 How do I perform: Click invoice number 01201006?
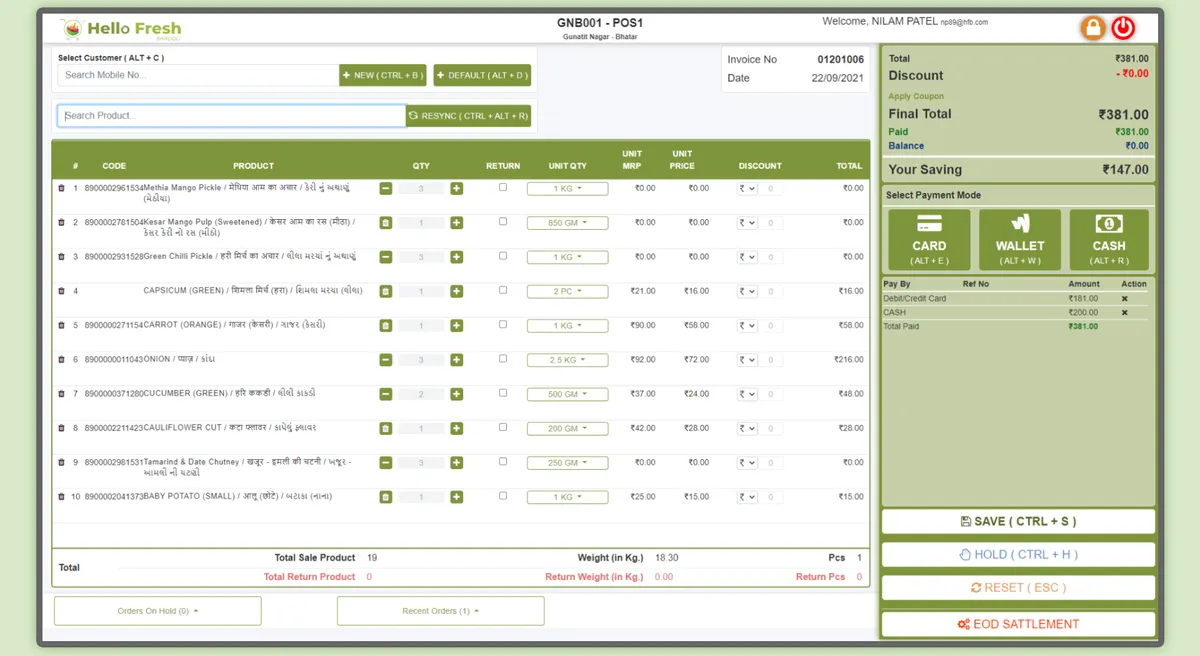pyautogui.click(x=840, y=60)
